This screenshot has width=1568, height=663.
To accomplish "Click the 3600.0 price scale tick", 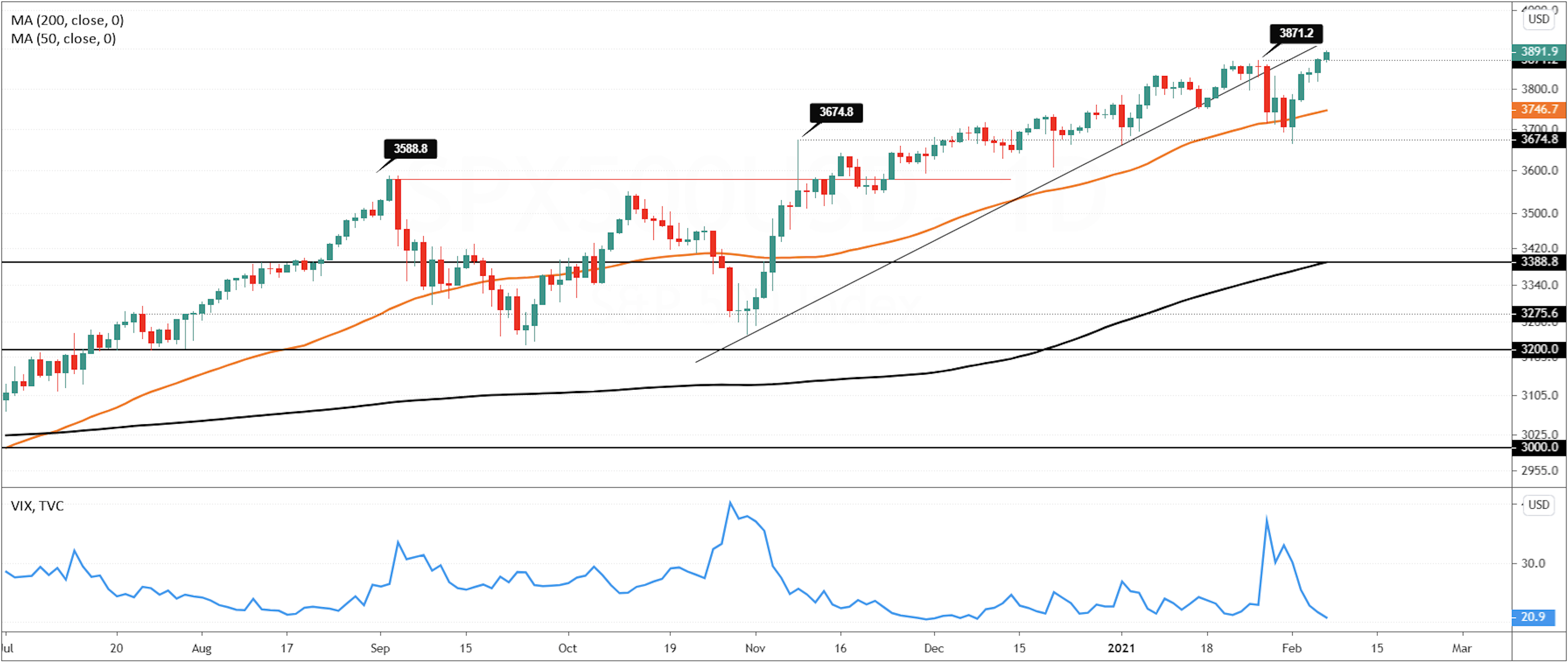I will 1539,171.
